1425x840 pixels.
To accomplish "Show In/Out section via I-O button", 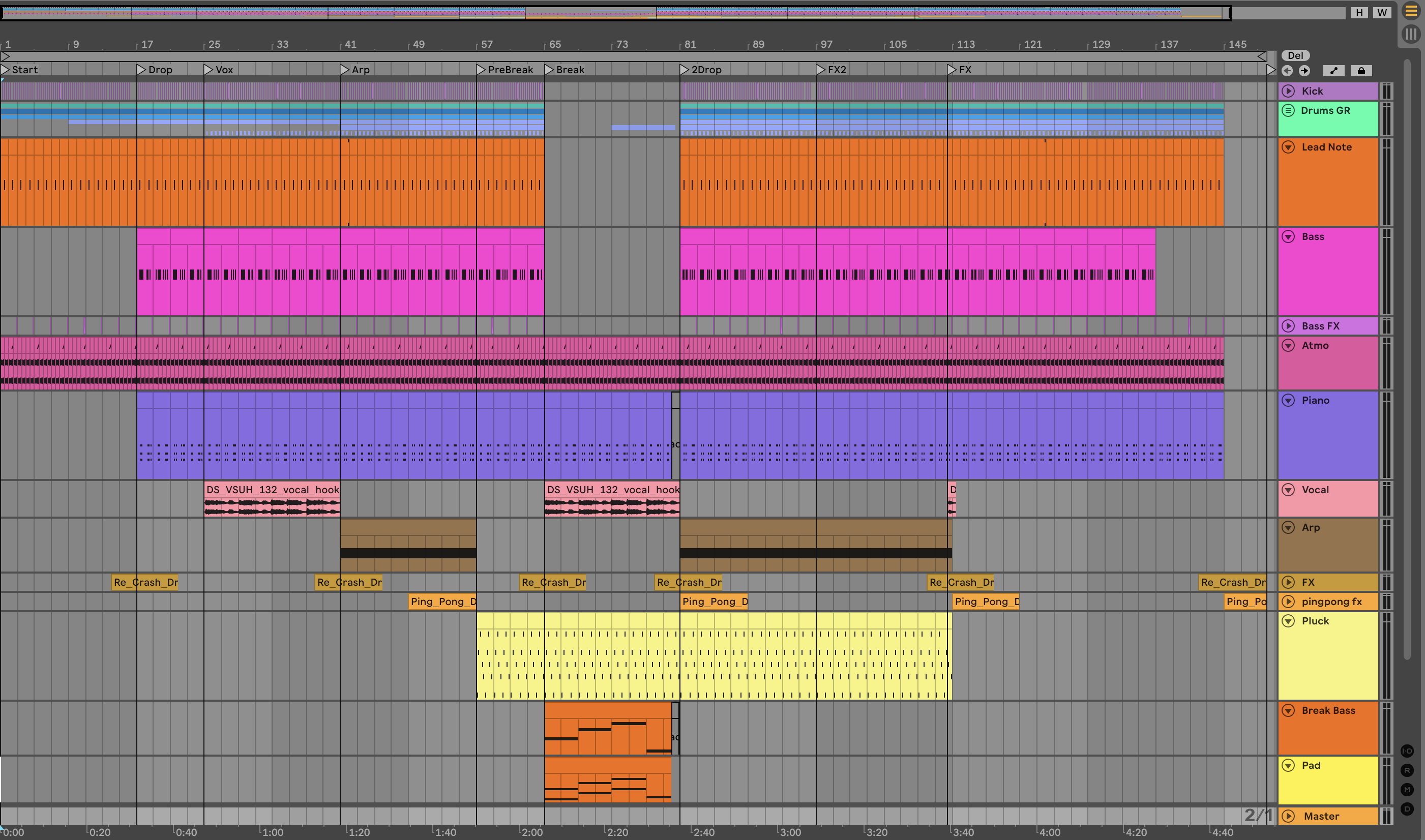I will (x=1407, y=751).
